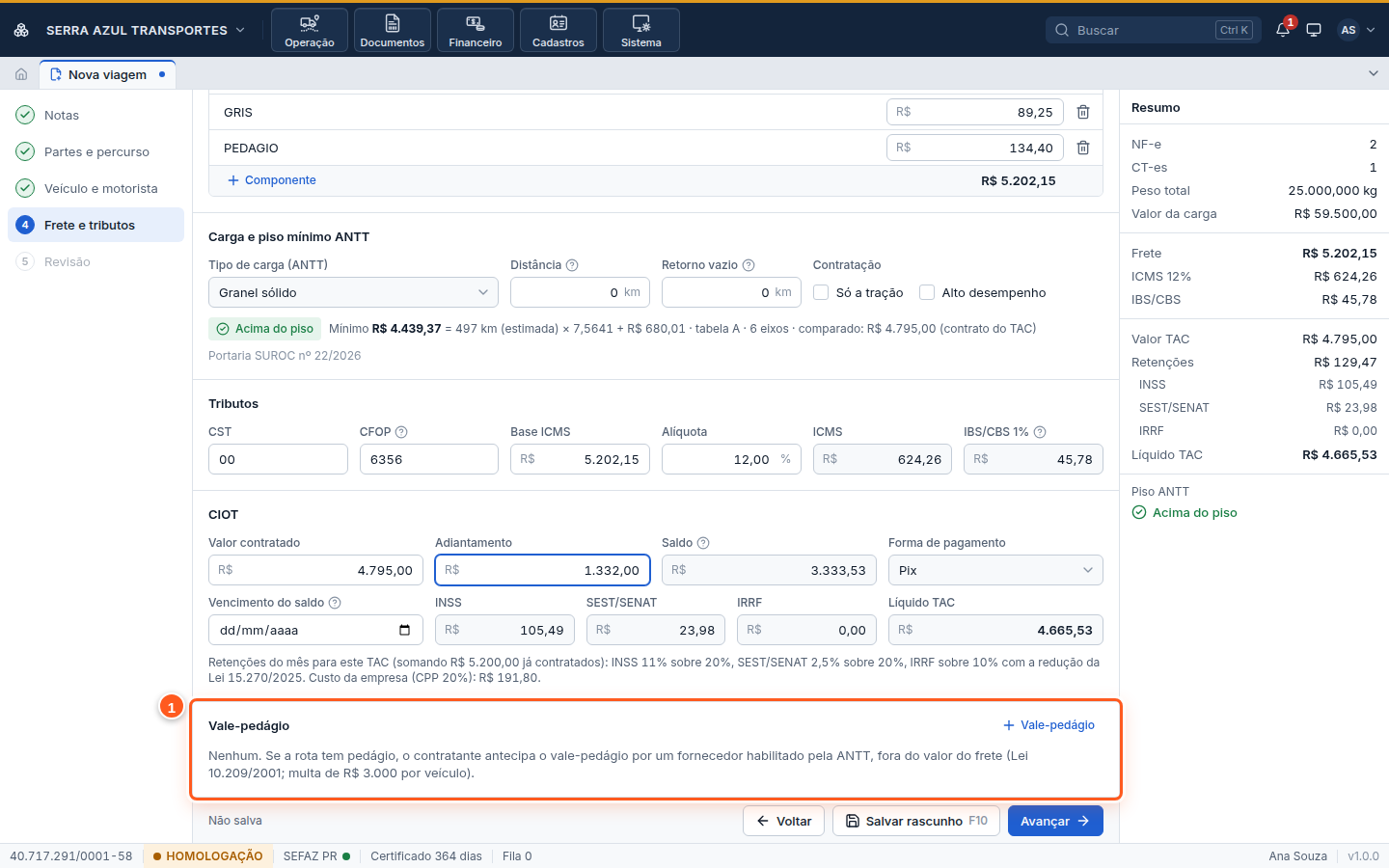Show help icon next to Saldo
The width and height of the screenshot is (1389, 868).
(703, 543)
